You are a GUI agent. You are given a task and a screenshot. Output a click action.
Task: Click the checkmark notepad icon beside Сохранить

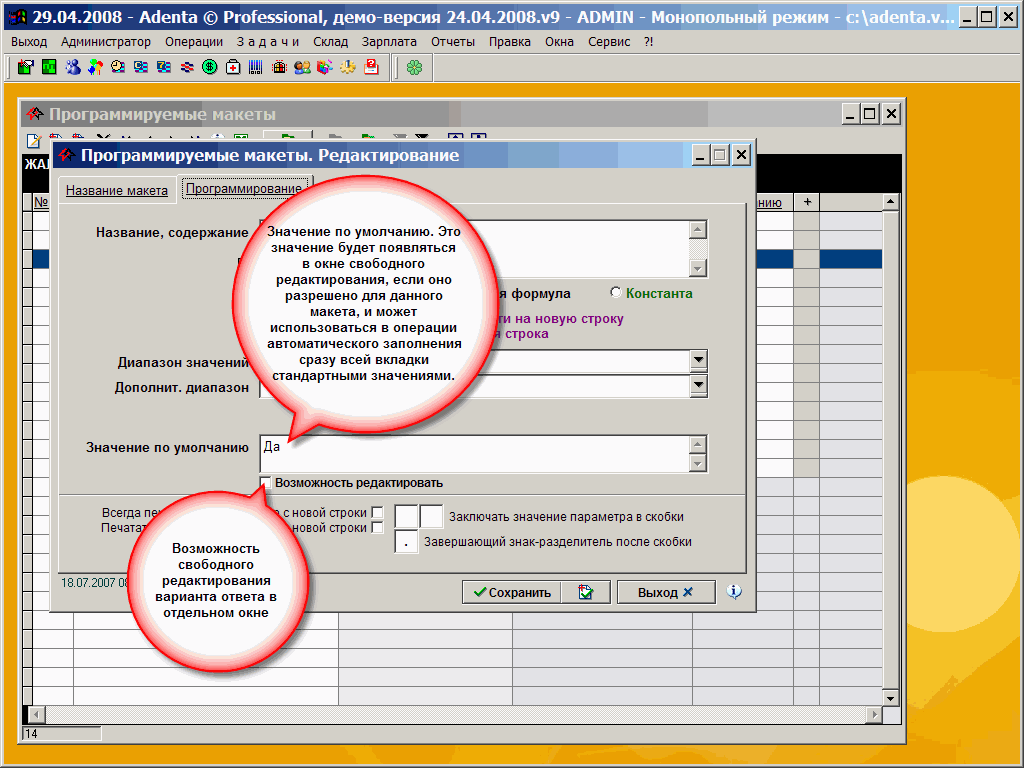tap(585, 592)
